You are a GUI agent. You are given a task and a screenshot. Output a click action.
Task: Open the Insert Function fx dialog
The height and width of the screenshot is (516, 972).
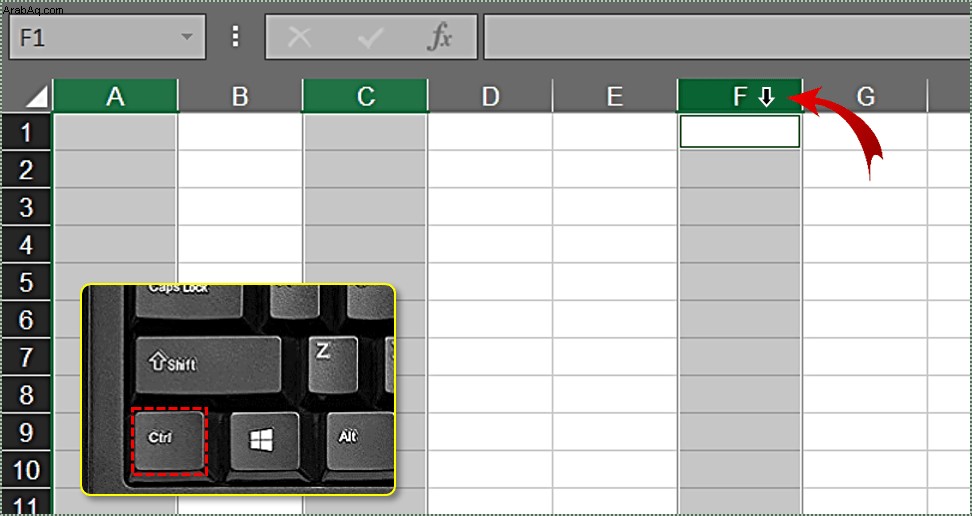click(440, 38)
